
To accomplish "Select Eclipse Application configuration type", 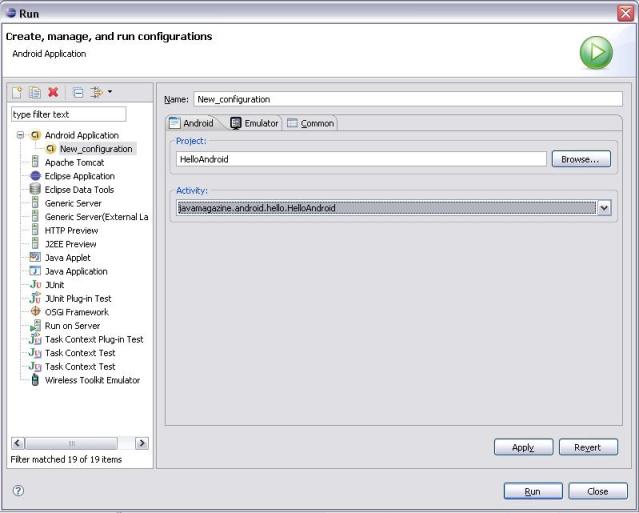I will pyautogui.click(x=79, y=176).
